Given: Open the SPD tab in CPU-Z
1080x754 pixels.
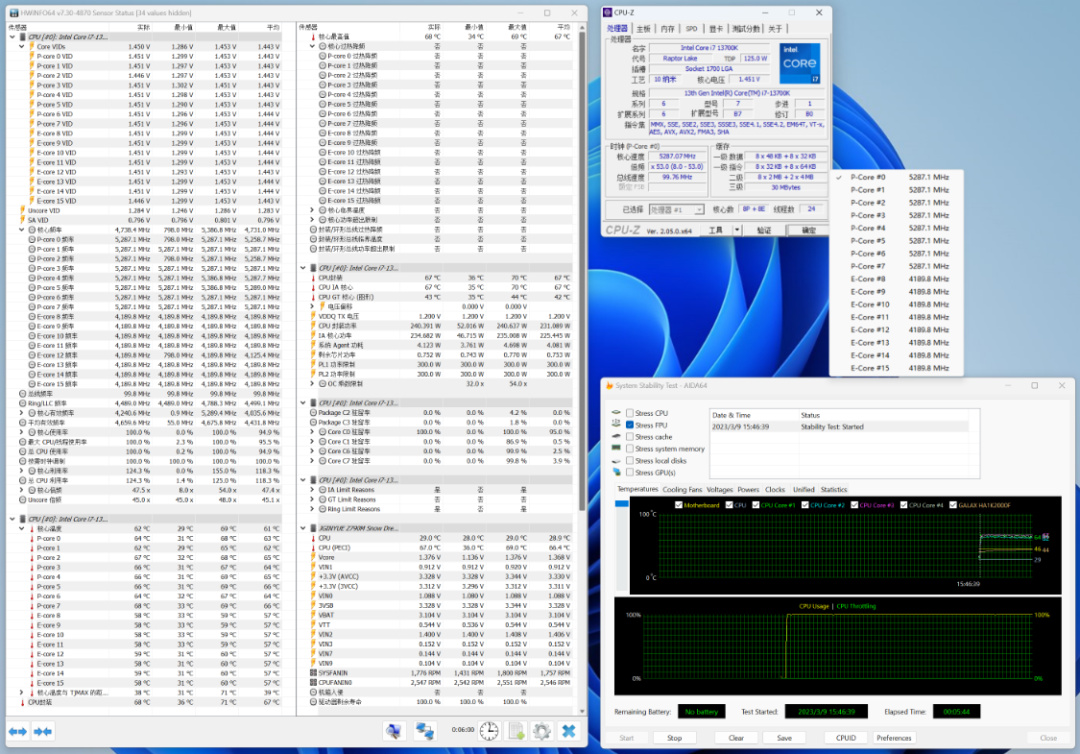Looking at the screenshot, I should tap(692, 29).
